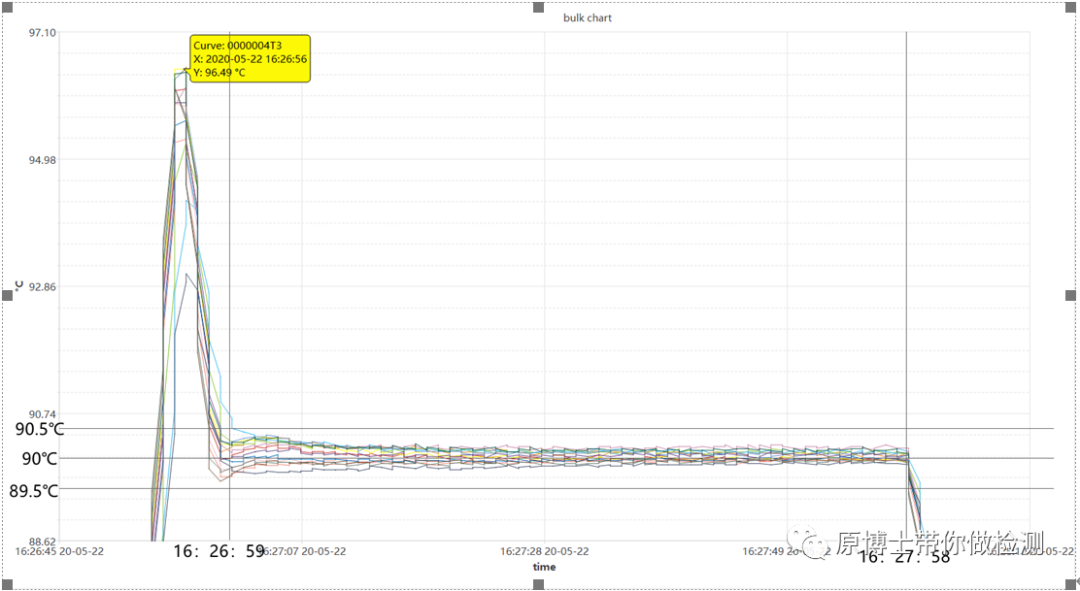1080x591 pixels.
Task: Click the bottom-center resize handle
Action: [x=540, y=583]
